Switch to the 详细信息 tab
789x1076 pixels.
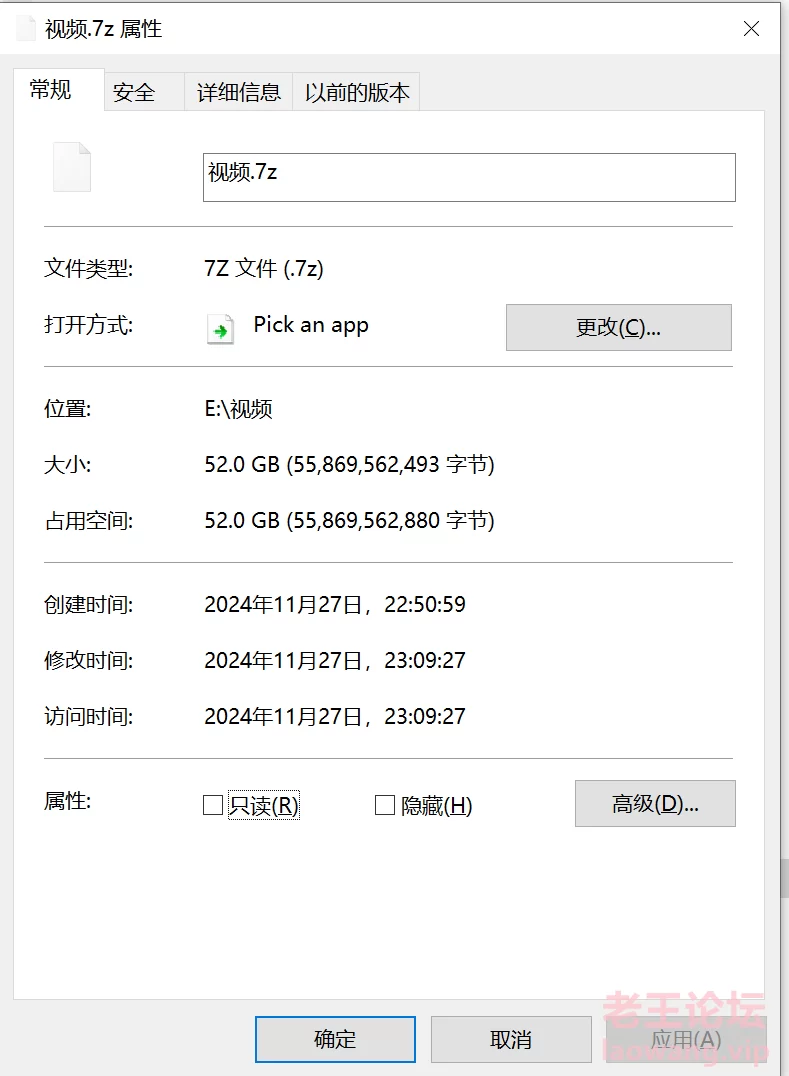pyautogui.click(x=238, y=93)
